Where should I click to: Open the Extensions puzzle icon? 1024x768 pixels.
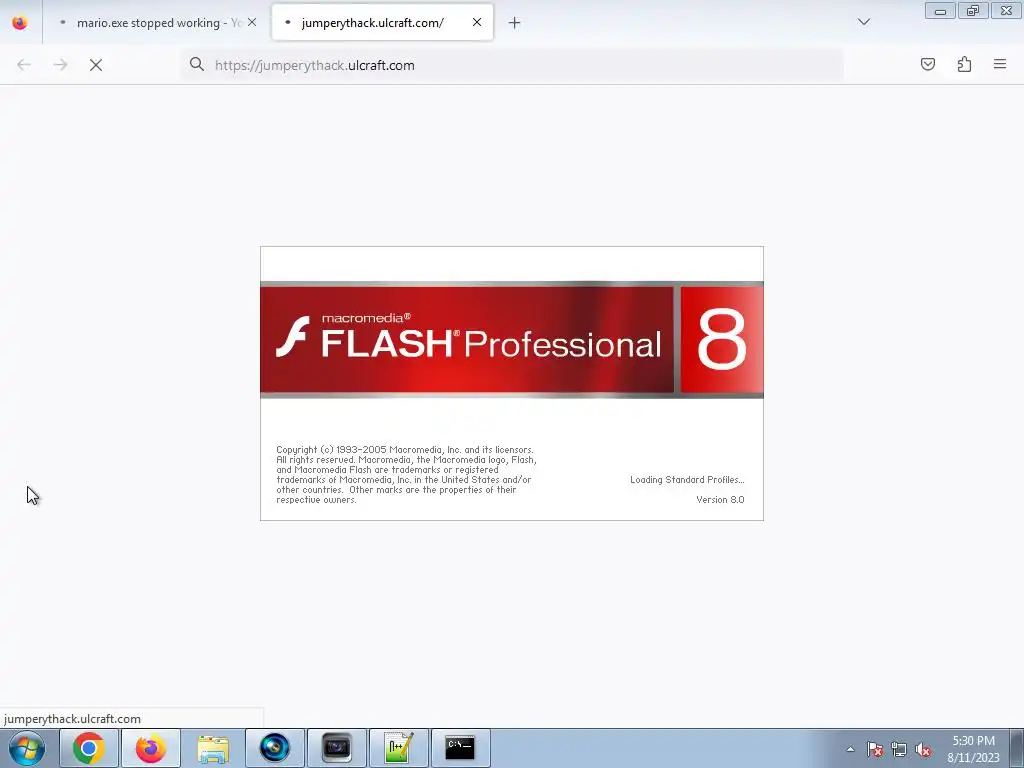click(964, 64)
